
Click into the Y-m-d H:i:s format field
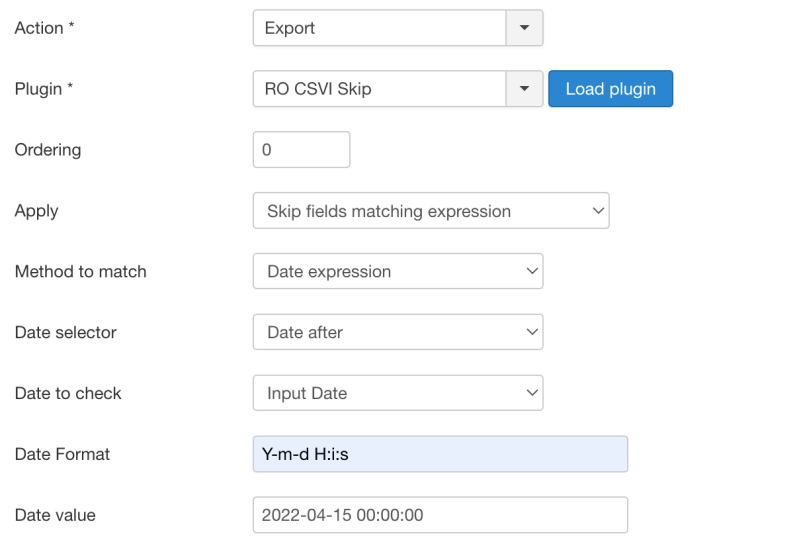(440, 454)
